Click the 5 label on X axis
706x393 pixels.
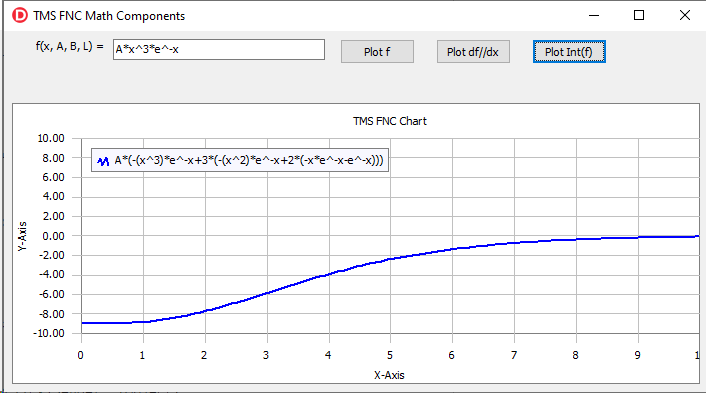390,355
